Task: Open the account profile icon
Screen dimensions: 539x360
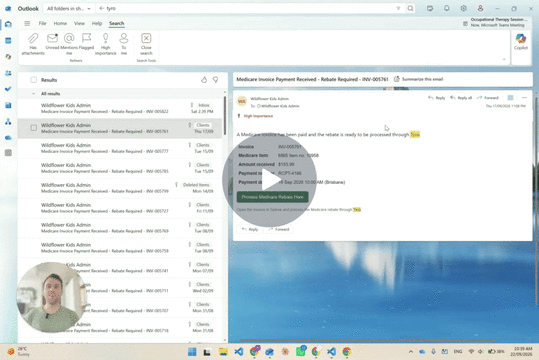Action: point(480,8)
